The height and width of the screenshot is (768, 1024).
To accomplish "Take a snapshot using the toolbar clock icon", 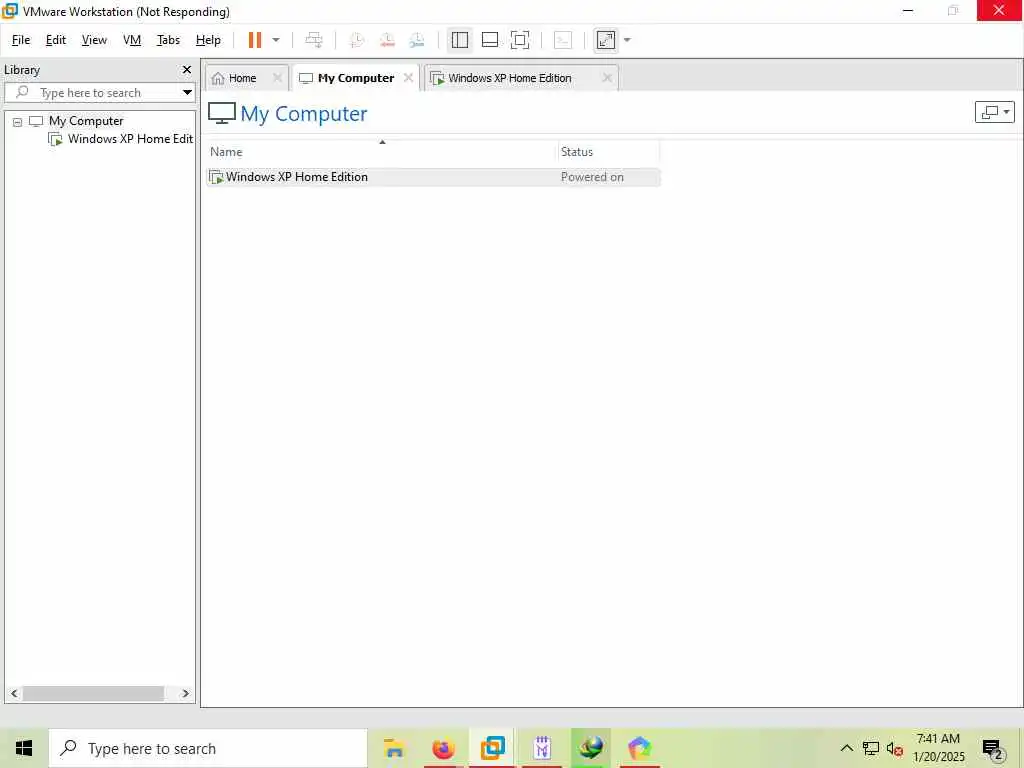I will [357, 40].
